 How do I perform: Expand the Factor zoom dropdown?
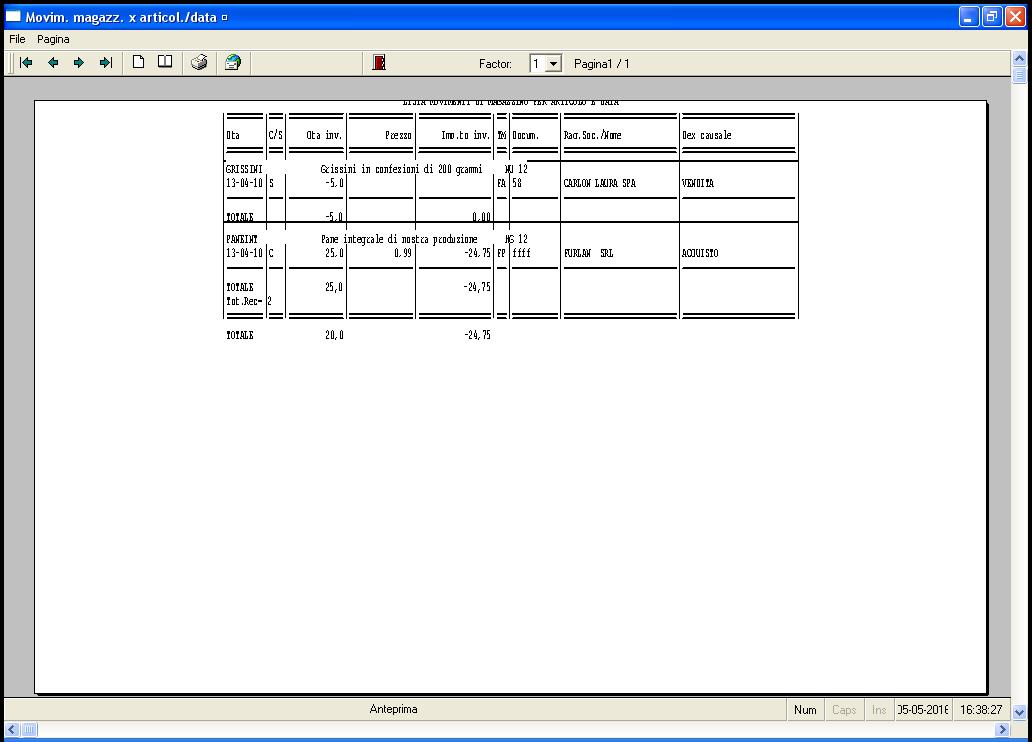(554, 64)
